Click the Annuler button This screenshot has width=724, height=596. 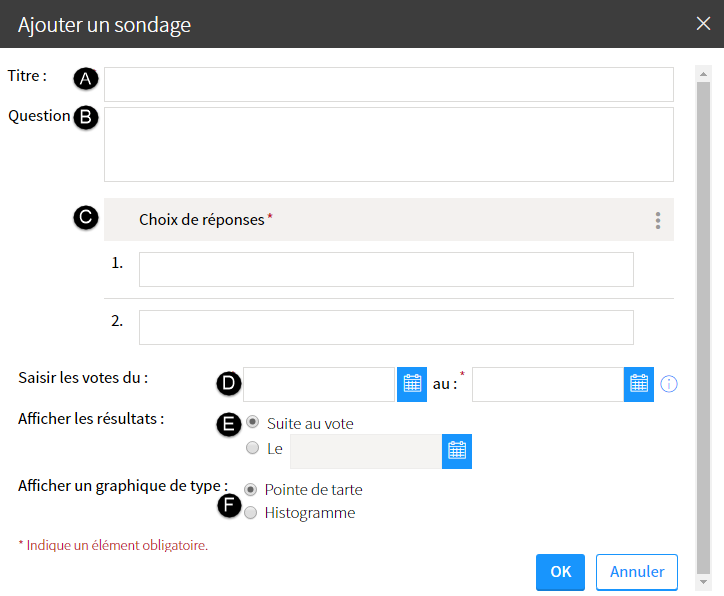[637, 572]
